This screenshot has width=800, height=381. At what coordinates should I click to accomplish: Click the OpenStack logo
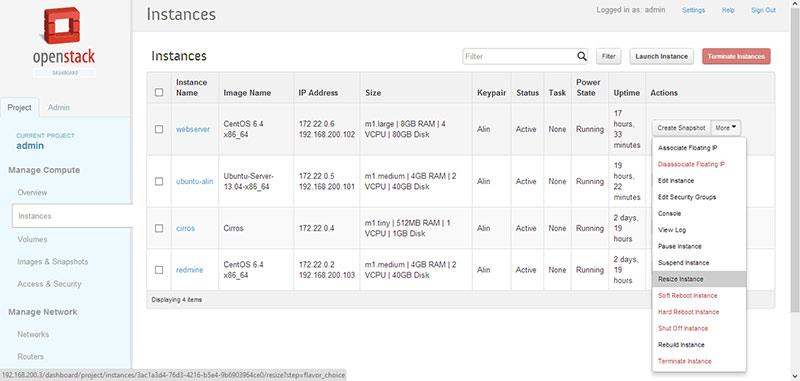coord(64,42)
